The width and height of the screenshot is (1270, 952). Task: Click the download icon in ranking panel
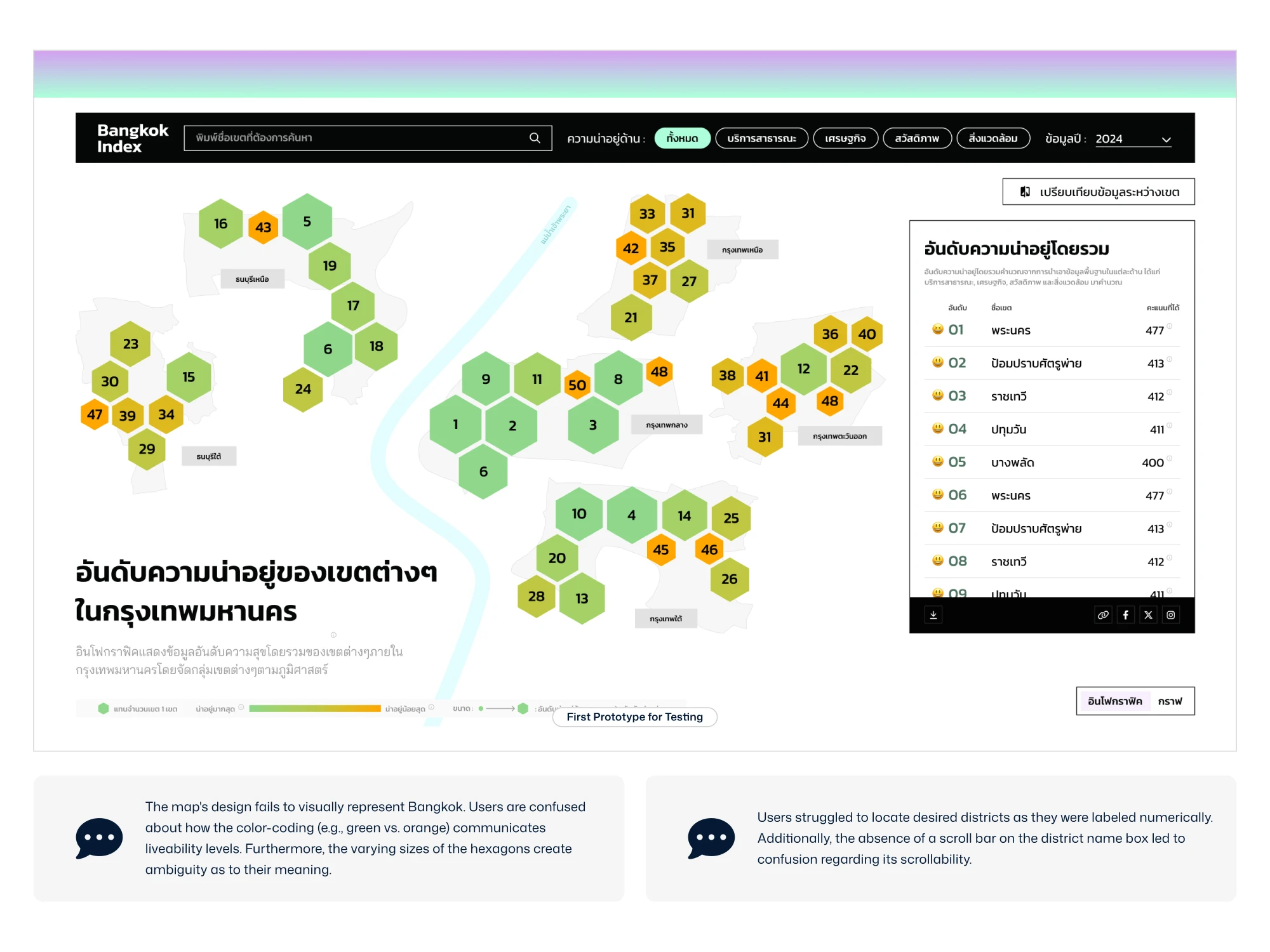coord(933,614)
